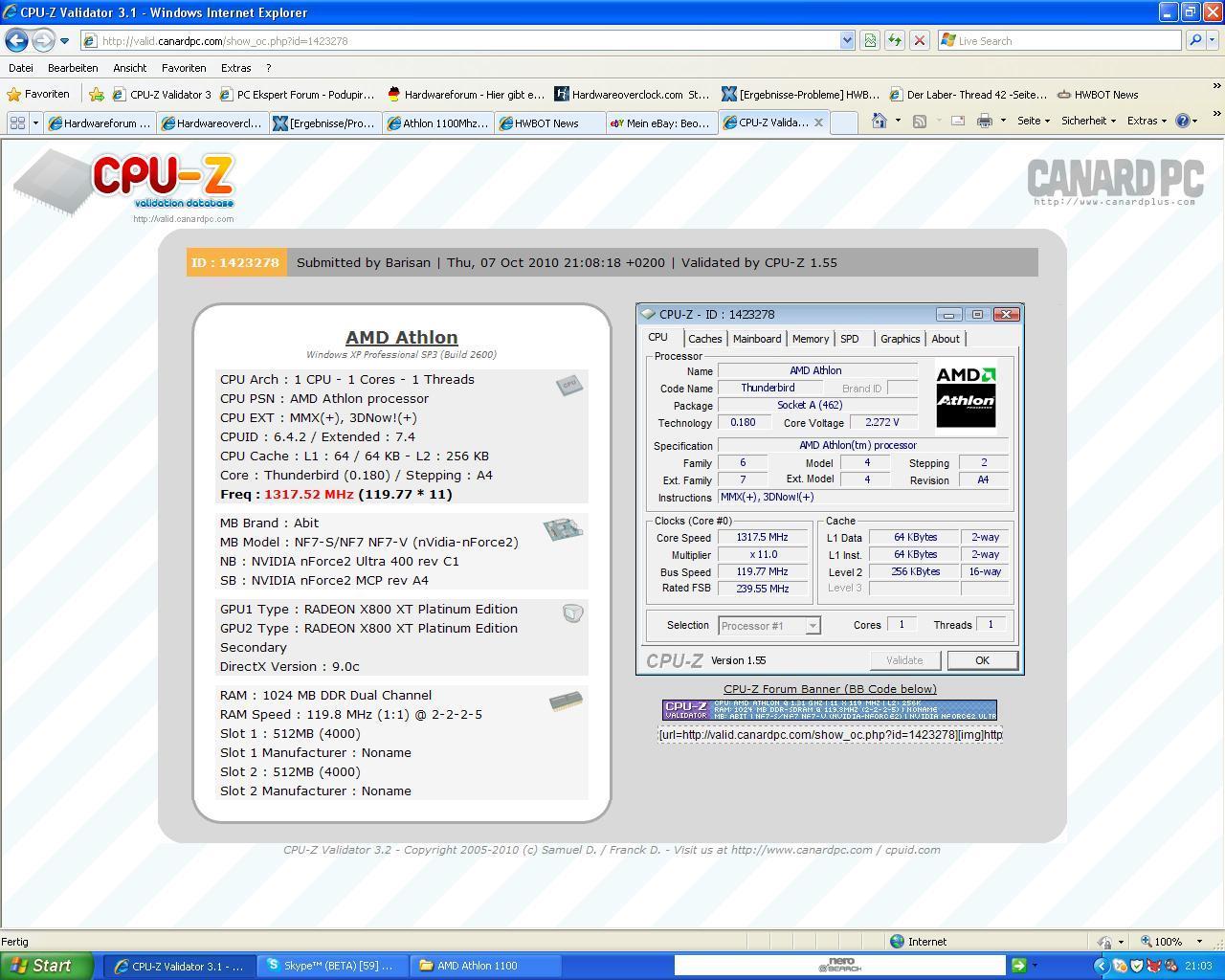The width and height of the screenshot is (1225, 980).
Task: Click the RSS feeds icon in command bar
Action: [919, 121]
